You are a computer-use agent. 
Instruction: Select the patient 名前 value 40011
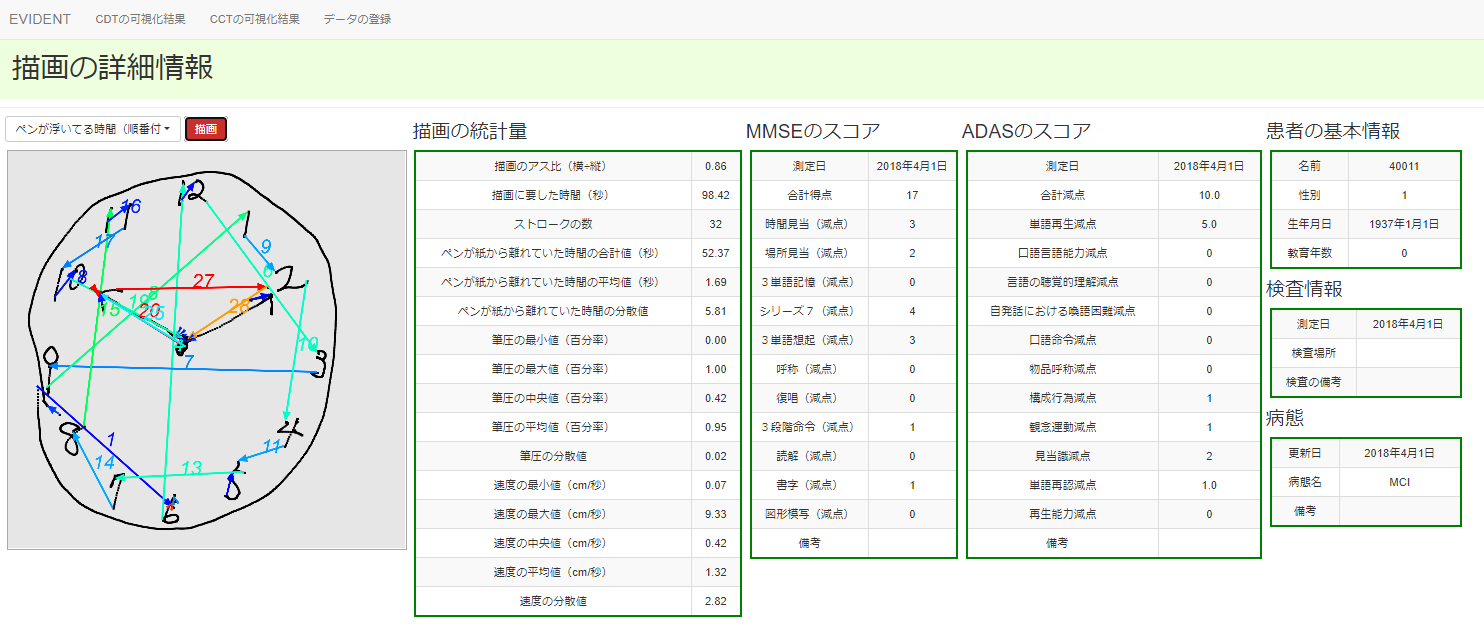coord(1404,166)
